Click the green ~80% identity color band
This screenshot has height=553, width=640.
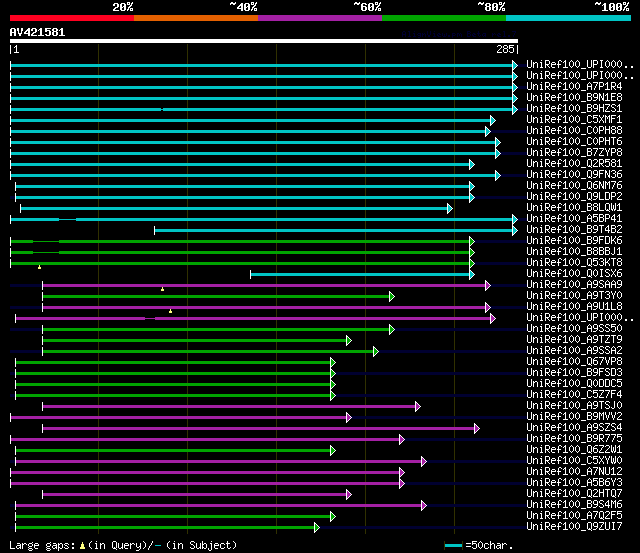click(x=444, y=18)
